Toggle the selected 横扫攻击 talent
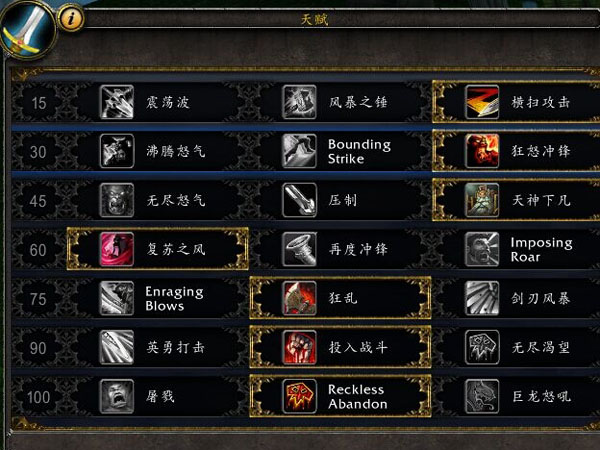 coord(516,102)
